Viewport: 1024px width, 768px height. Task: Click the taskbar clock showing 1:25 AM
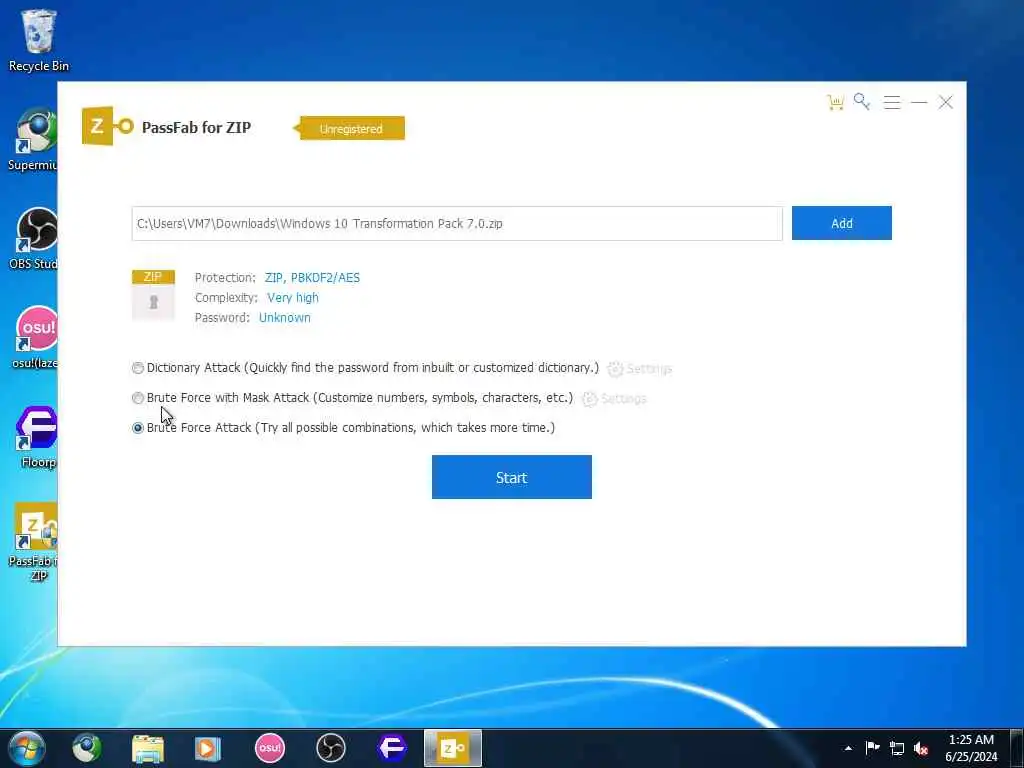(x=971, y=748)
